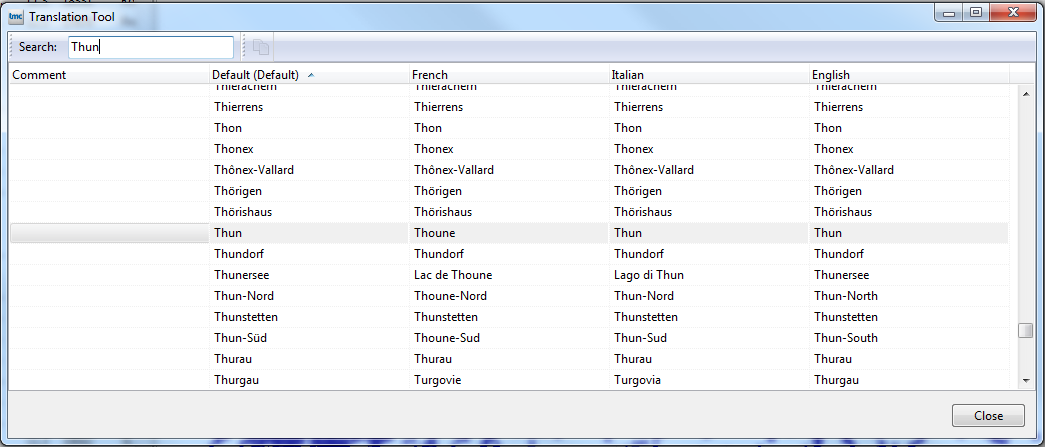
Task: Click the scrollbar down arrow
Action: 1025,381
